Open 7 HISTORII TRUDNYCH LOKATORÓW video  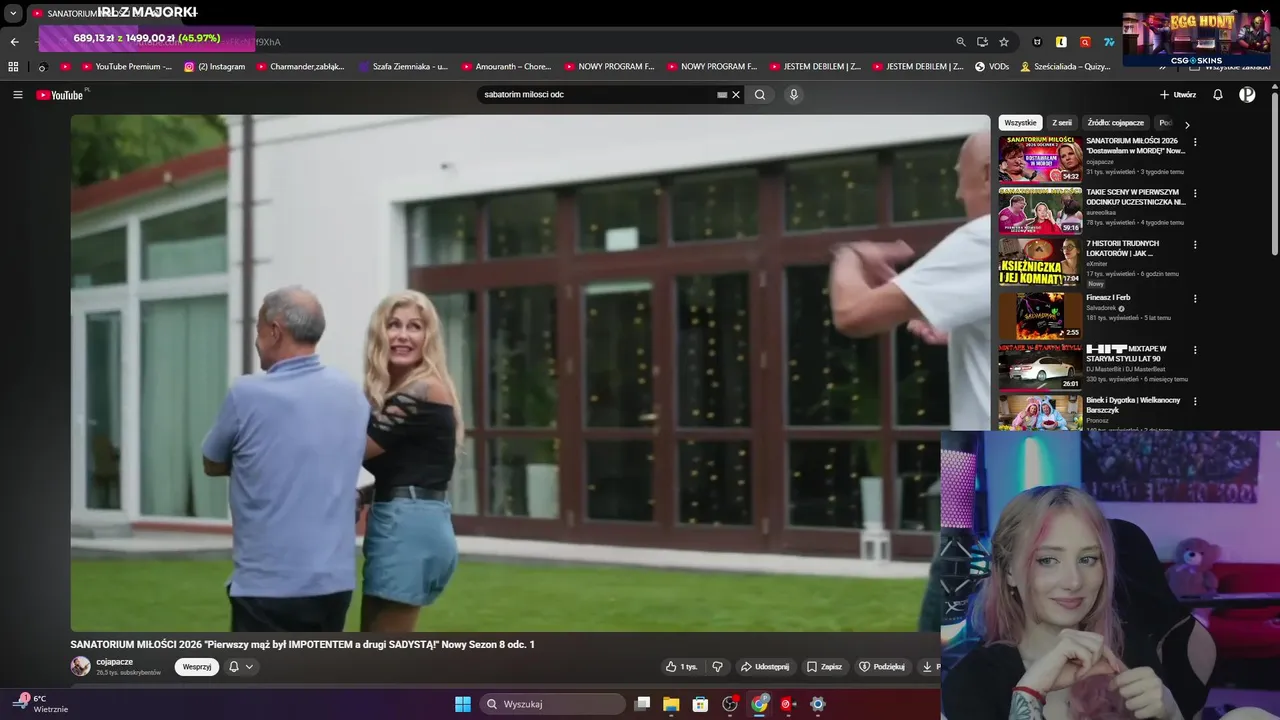1040,262
